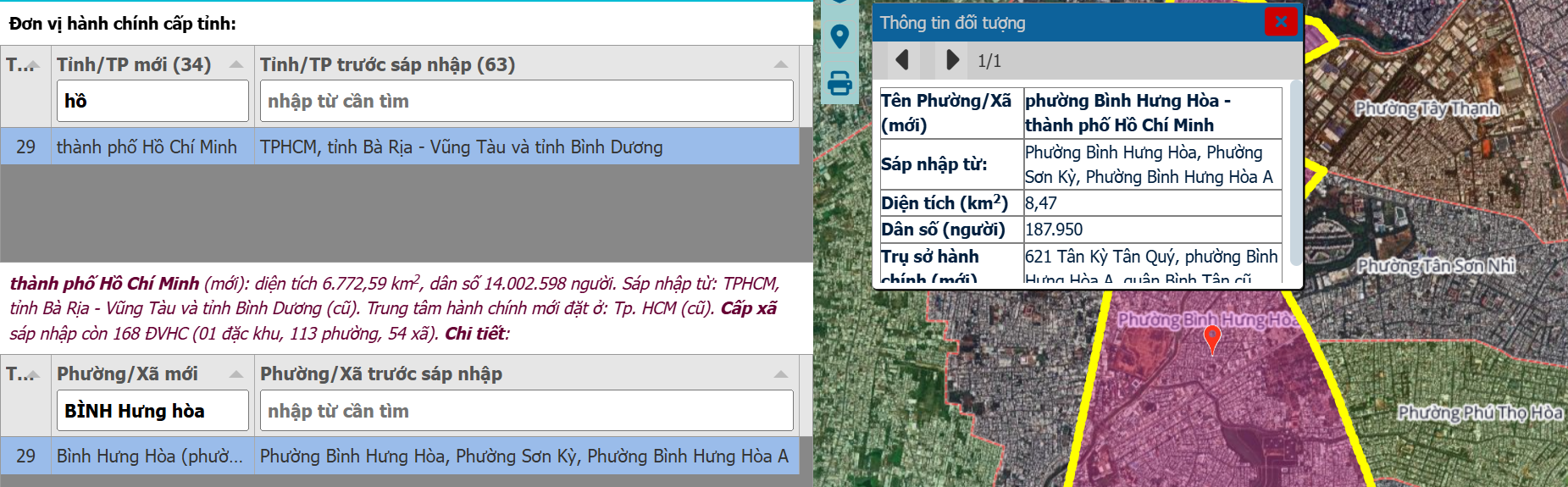This screenshot has width=1568, height=487.
Task: Sort by Phường/Xã mới column arrow
Action: coord(236,374)
